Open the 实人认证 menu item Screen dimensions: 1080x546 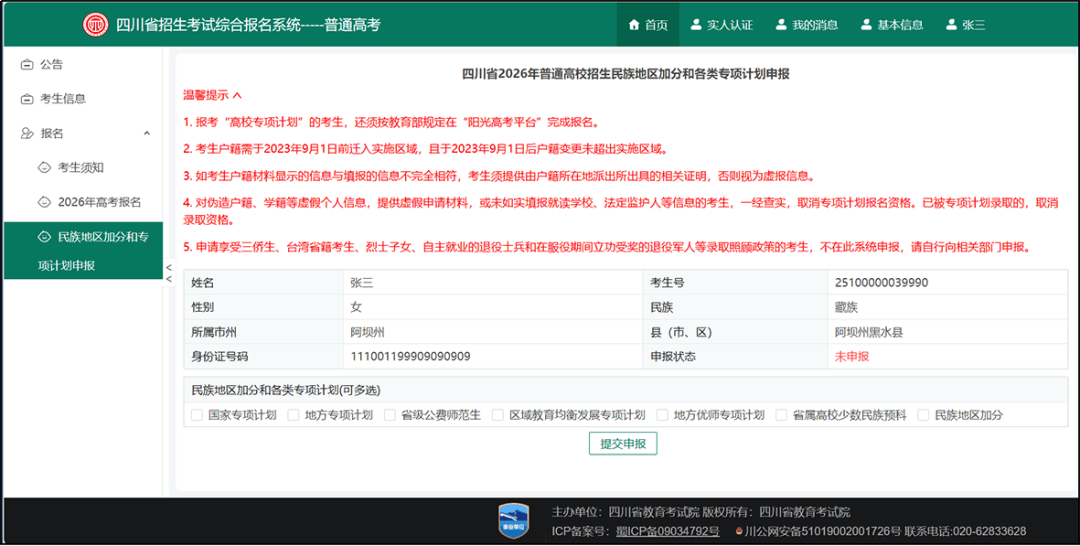coord(722,25)
